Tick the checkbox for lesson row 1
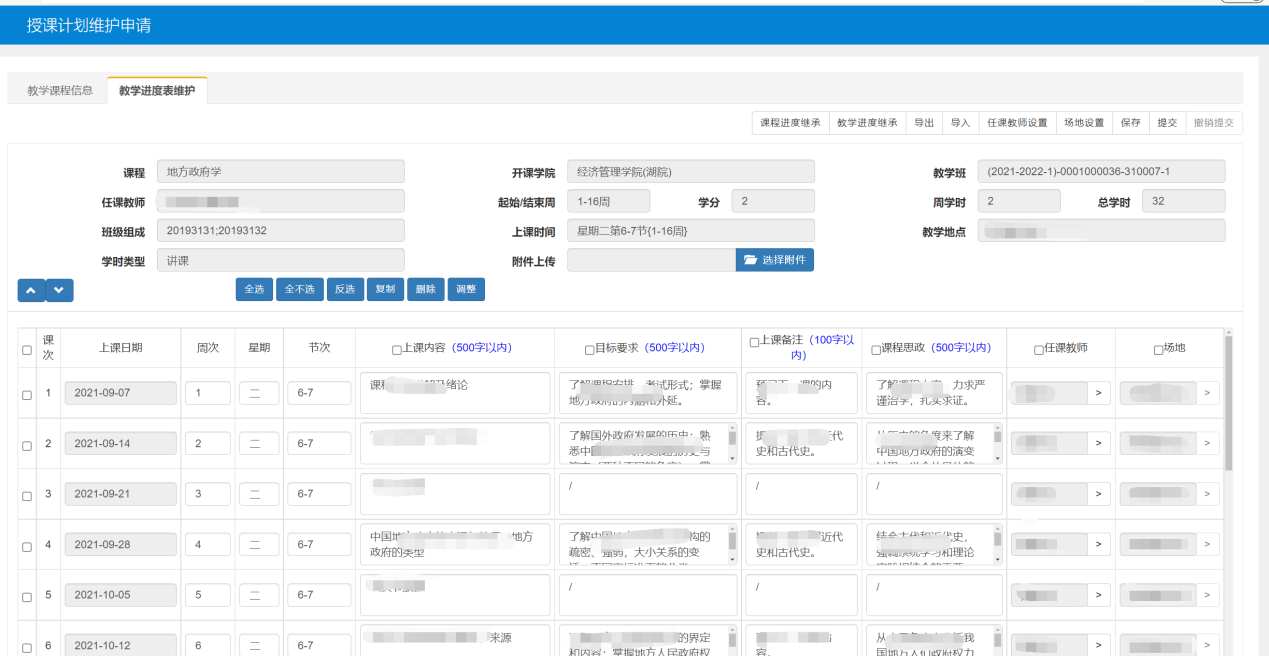Viewport: 1269px width, 656px height. 27,394
